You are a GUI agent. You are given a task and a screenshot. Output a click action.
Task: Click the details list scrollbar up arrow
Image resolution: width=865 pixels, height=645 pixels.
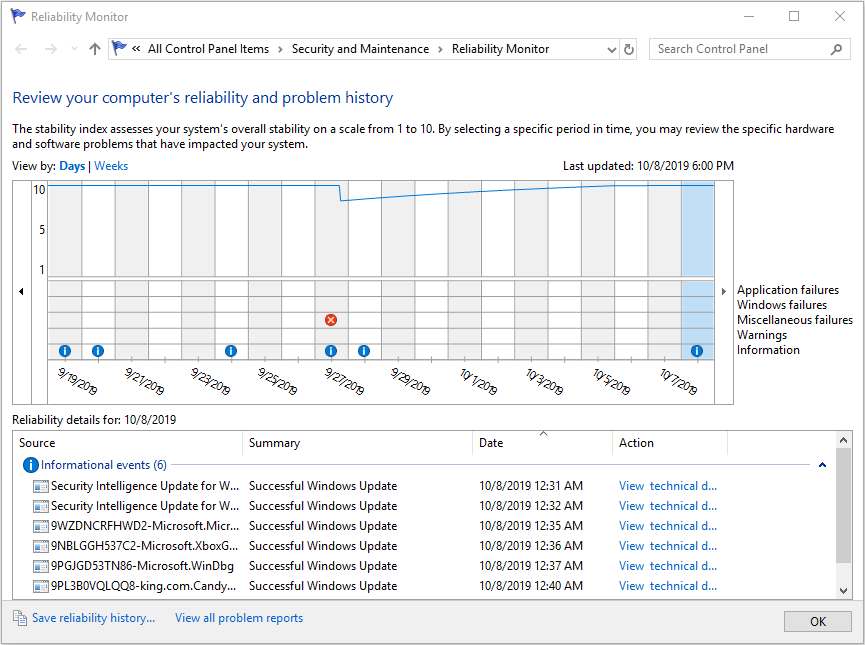[843, 440]
